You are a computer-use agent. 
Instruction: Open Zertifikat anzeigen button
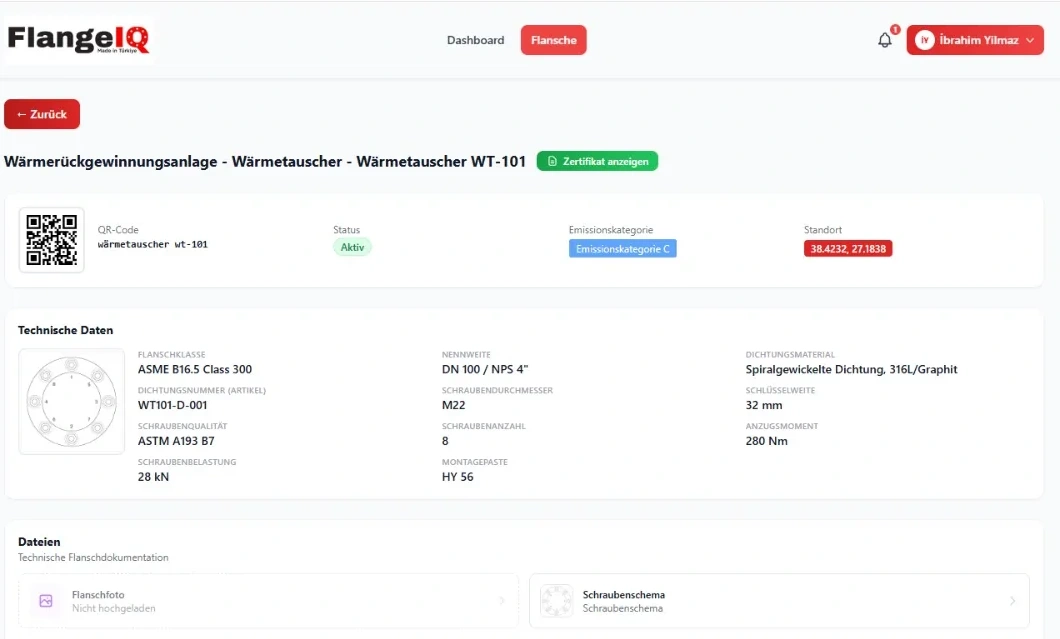pos(598,161)
